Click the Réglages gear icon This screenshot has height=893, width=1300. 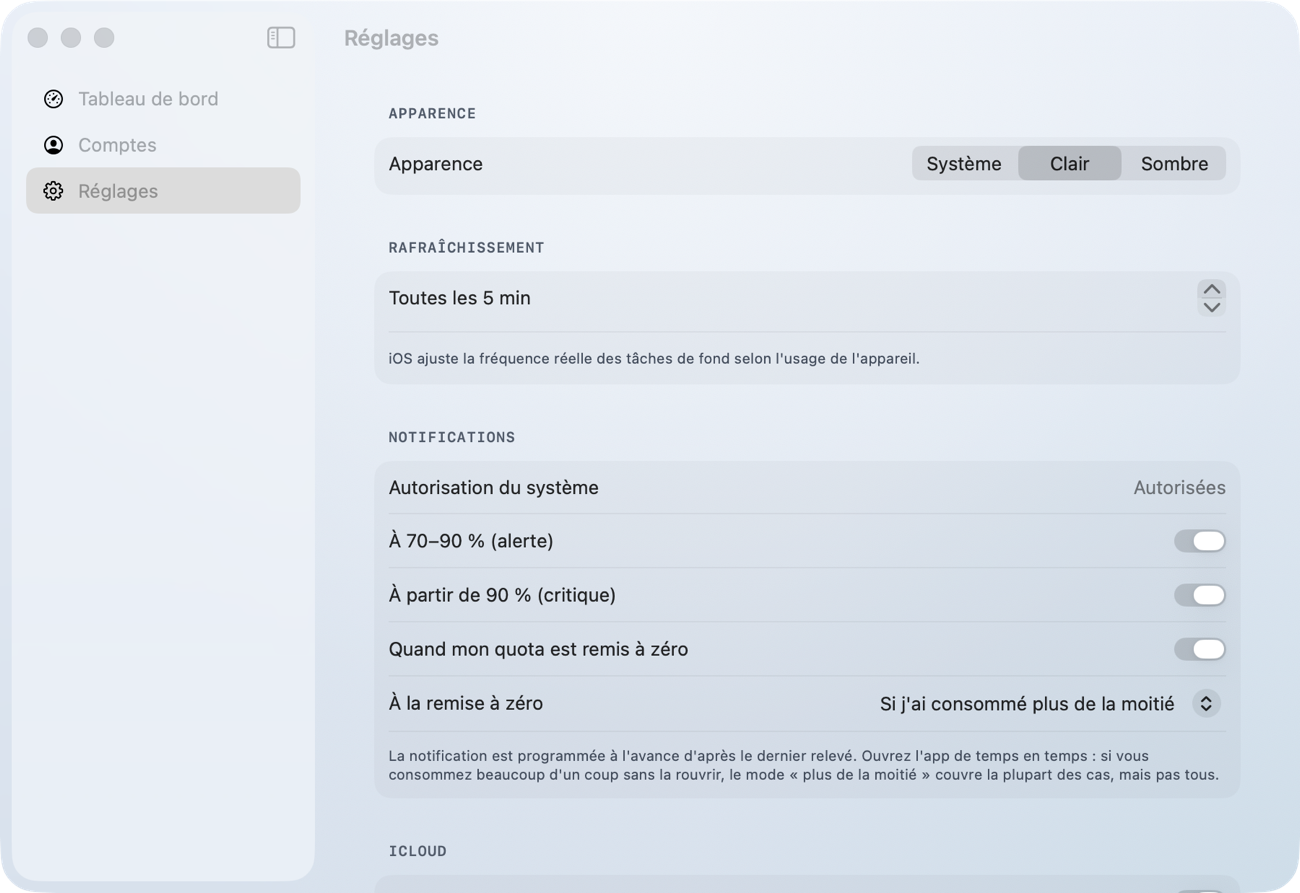click(54, 191)
